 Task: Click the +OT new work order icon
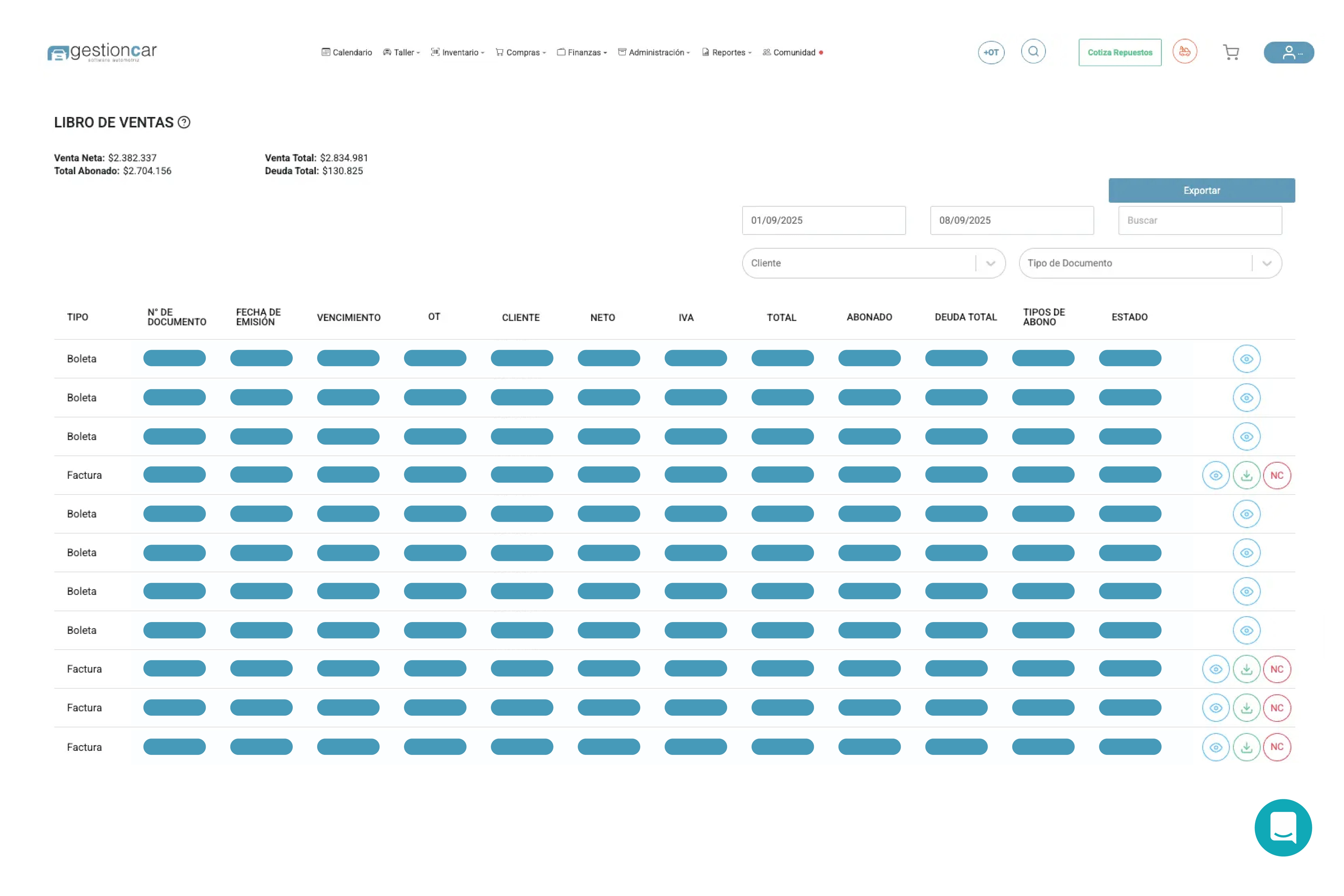[x=991, y=53]
